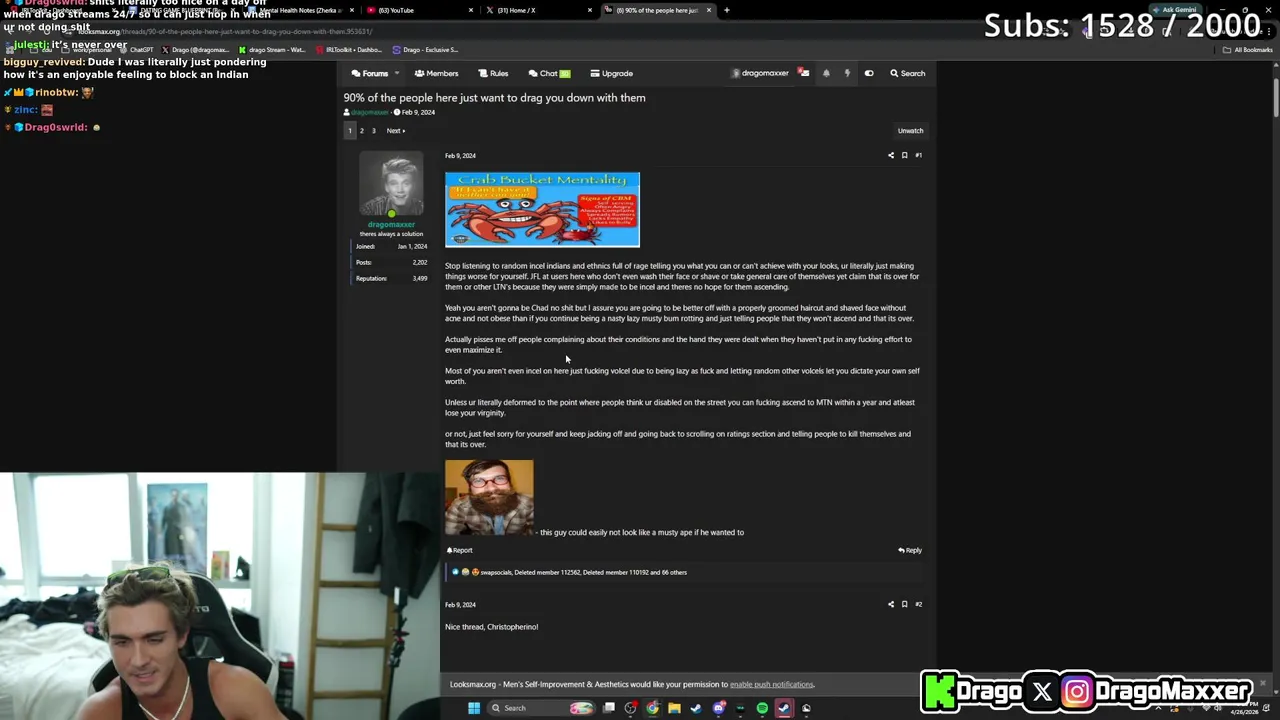Open dragomaxxer username under avatar
This screenshot has width=1280, height=720.
(391, 224)
